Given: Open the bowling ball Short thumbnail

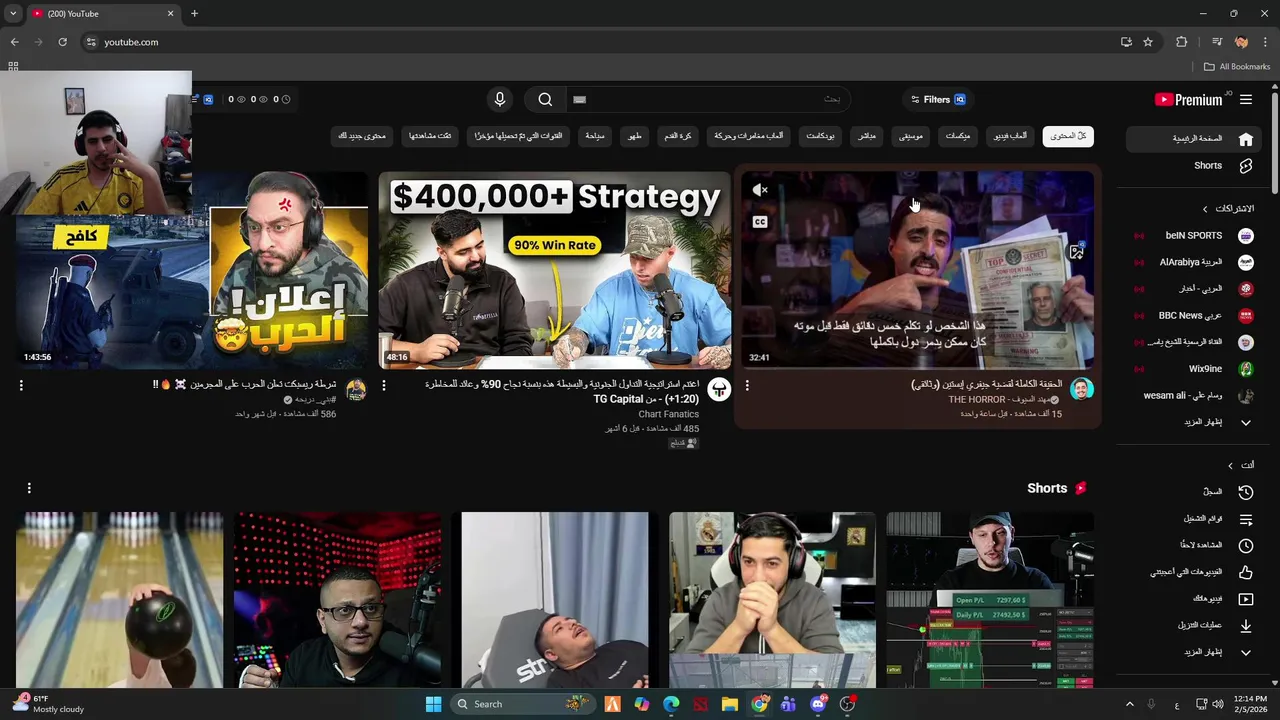Looking at the screenshot, I should tap(119, 600).
